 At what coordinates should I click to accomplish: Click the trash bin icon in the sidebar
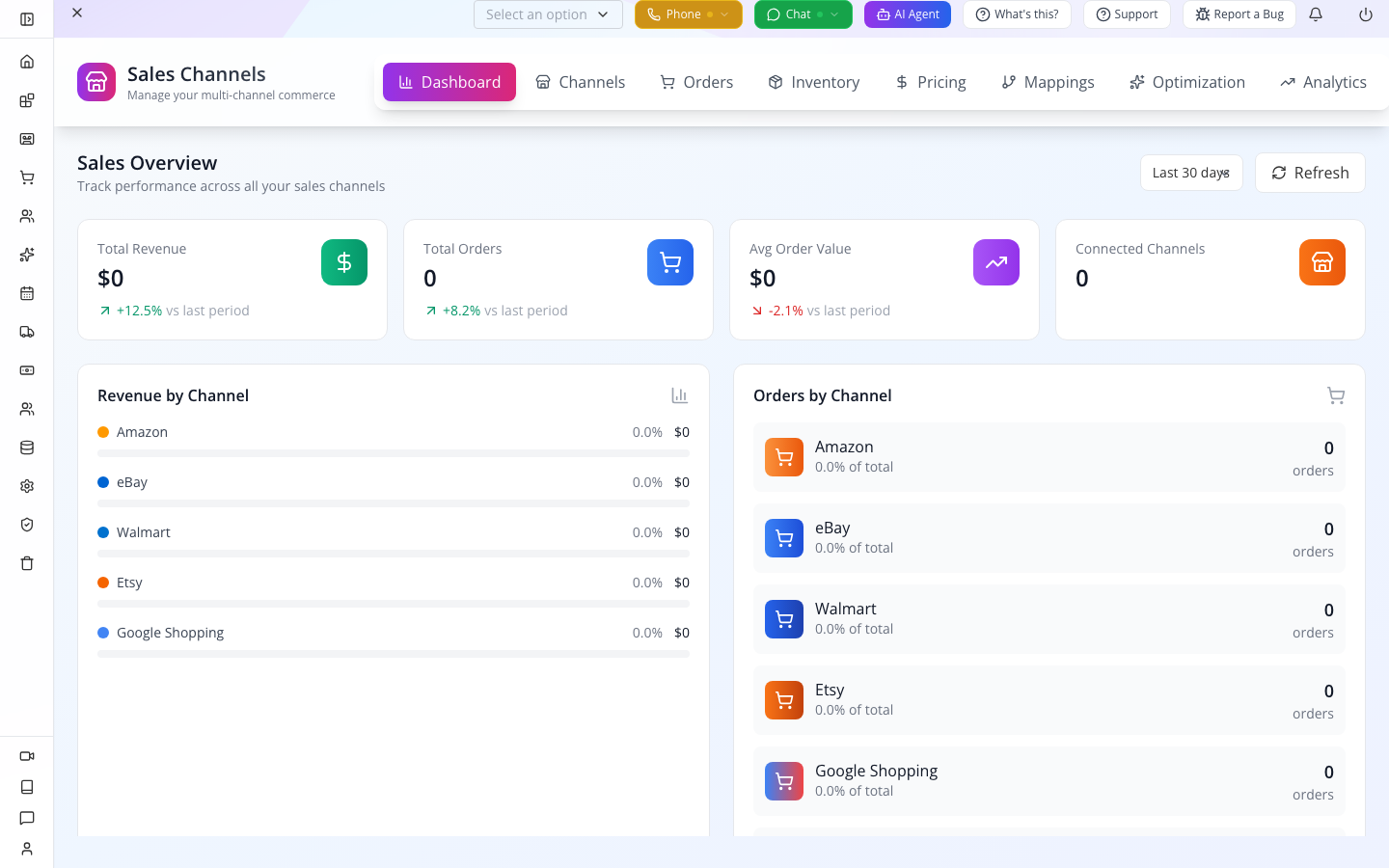tap(27, 563)
